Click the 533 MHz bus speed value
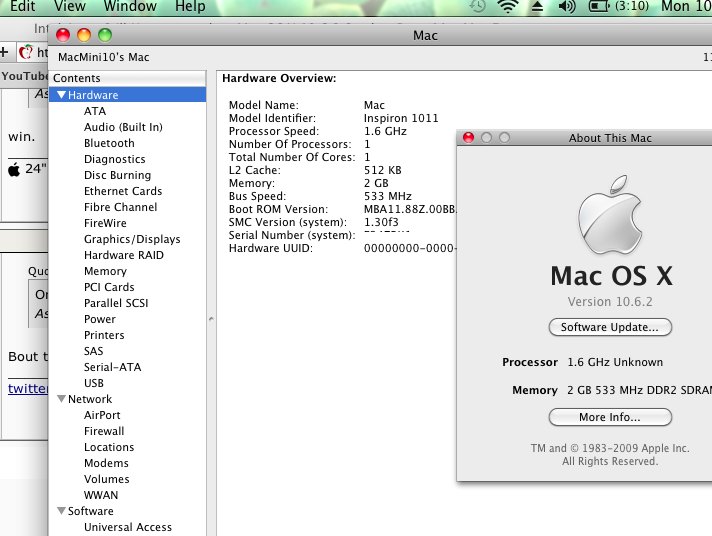This screenshot has width=712, height=536. click(x=387, y=196)
